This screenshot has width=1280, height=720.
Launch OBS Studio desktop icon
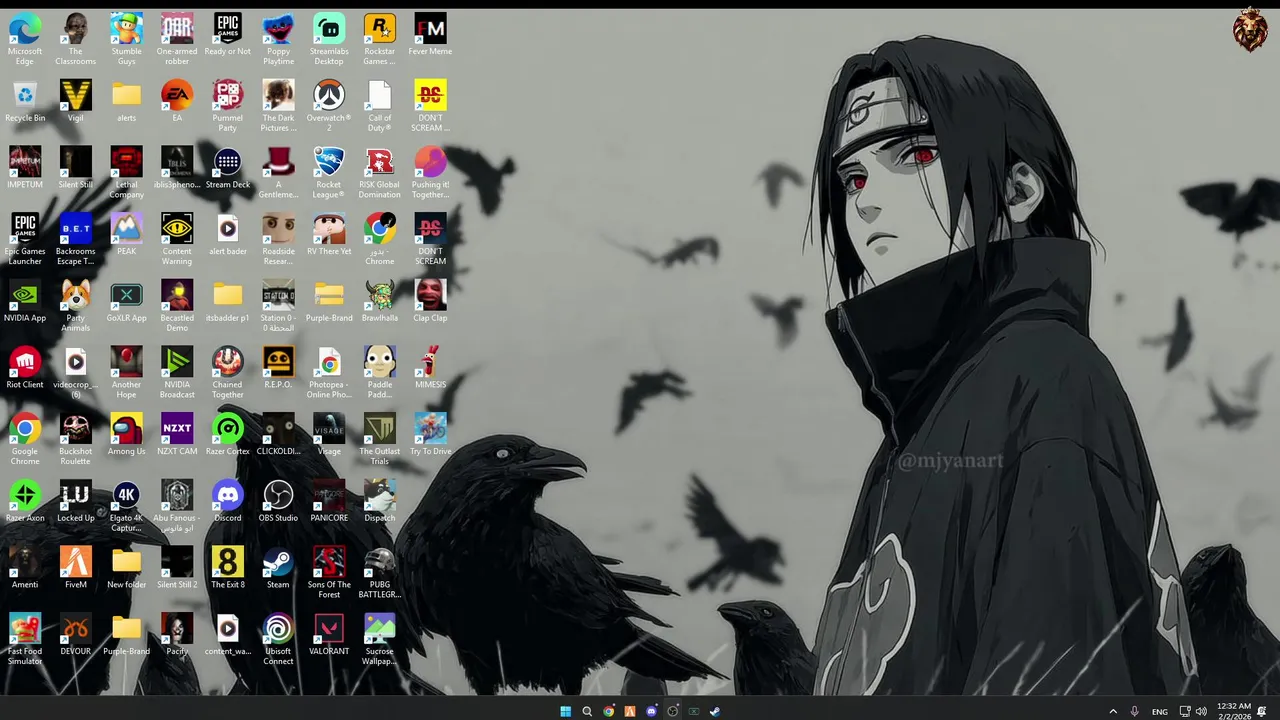pyautogui.click(x=278, y=502)
